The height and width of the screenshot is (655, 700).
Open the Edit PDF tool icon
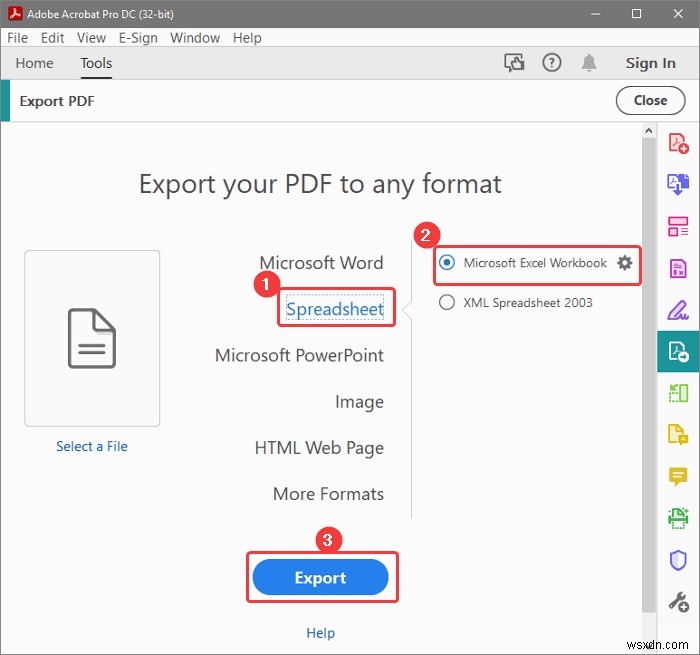point(678,268)
